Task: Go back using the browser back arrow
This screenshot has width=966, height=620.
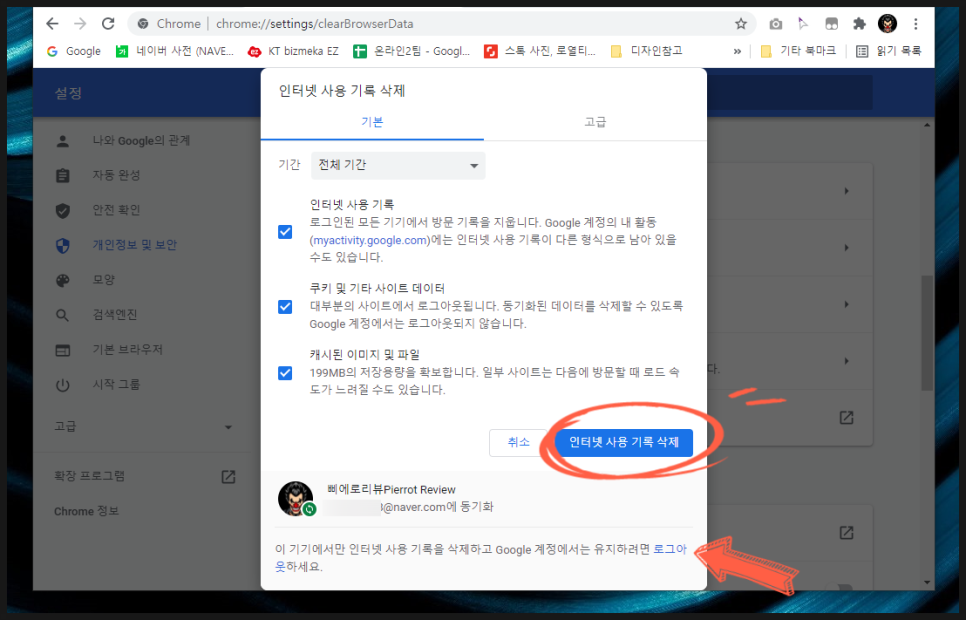Action: 52,24
